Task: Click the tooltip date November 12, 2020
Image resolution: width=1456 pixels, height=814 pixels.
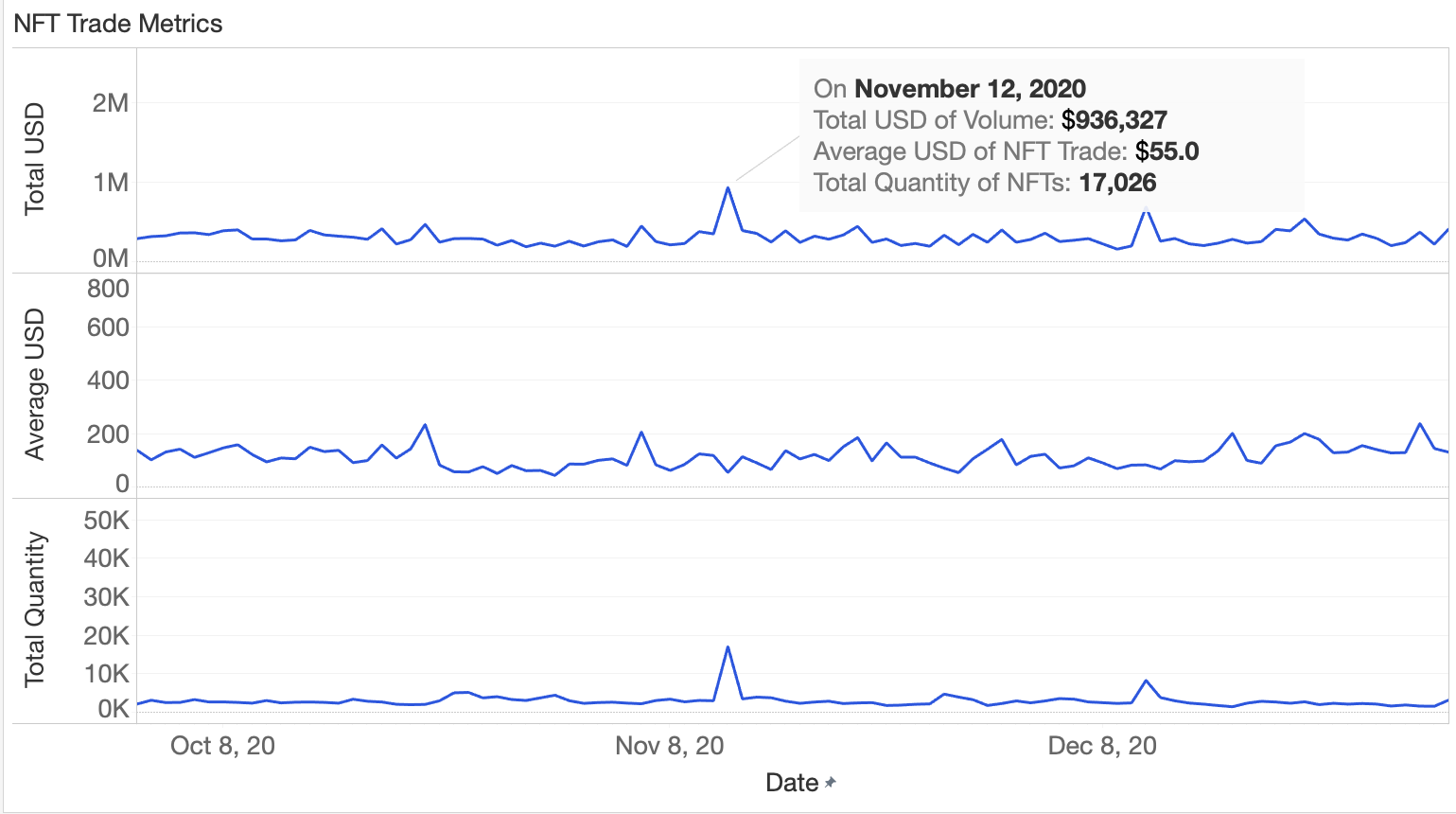Action: click(x=970, y=89)
